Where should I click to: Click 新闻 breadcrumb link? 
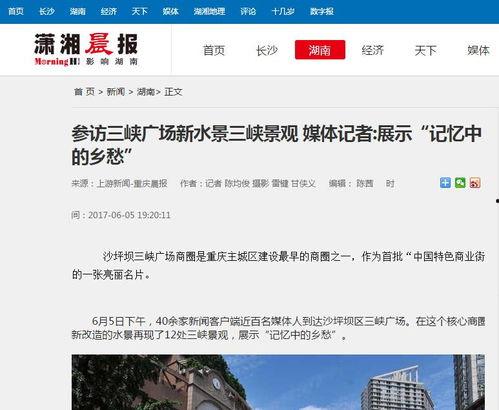[x=116, y=92]
